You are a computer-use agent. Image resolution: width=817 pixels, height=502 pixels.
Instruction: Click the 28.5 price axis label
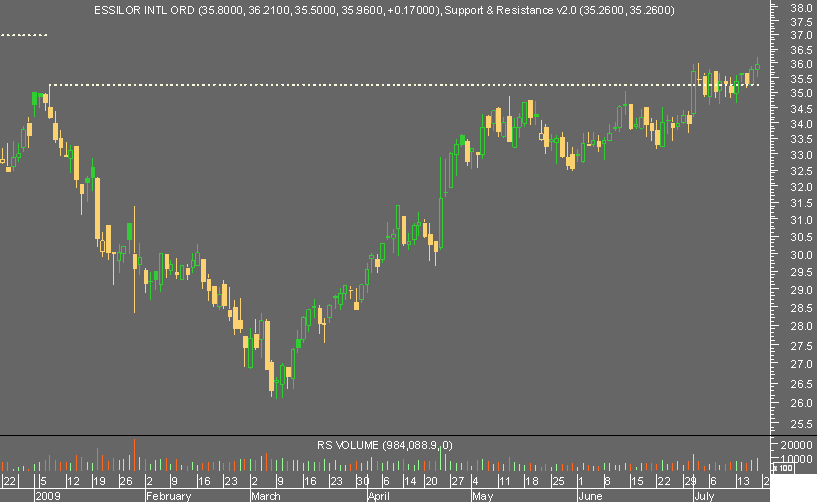coord(801,308)
